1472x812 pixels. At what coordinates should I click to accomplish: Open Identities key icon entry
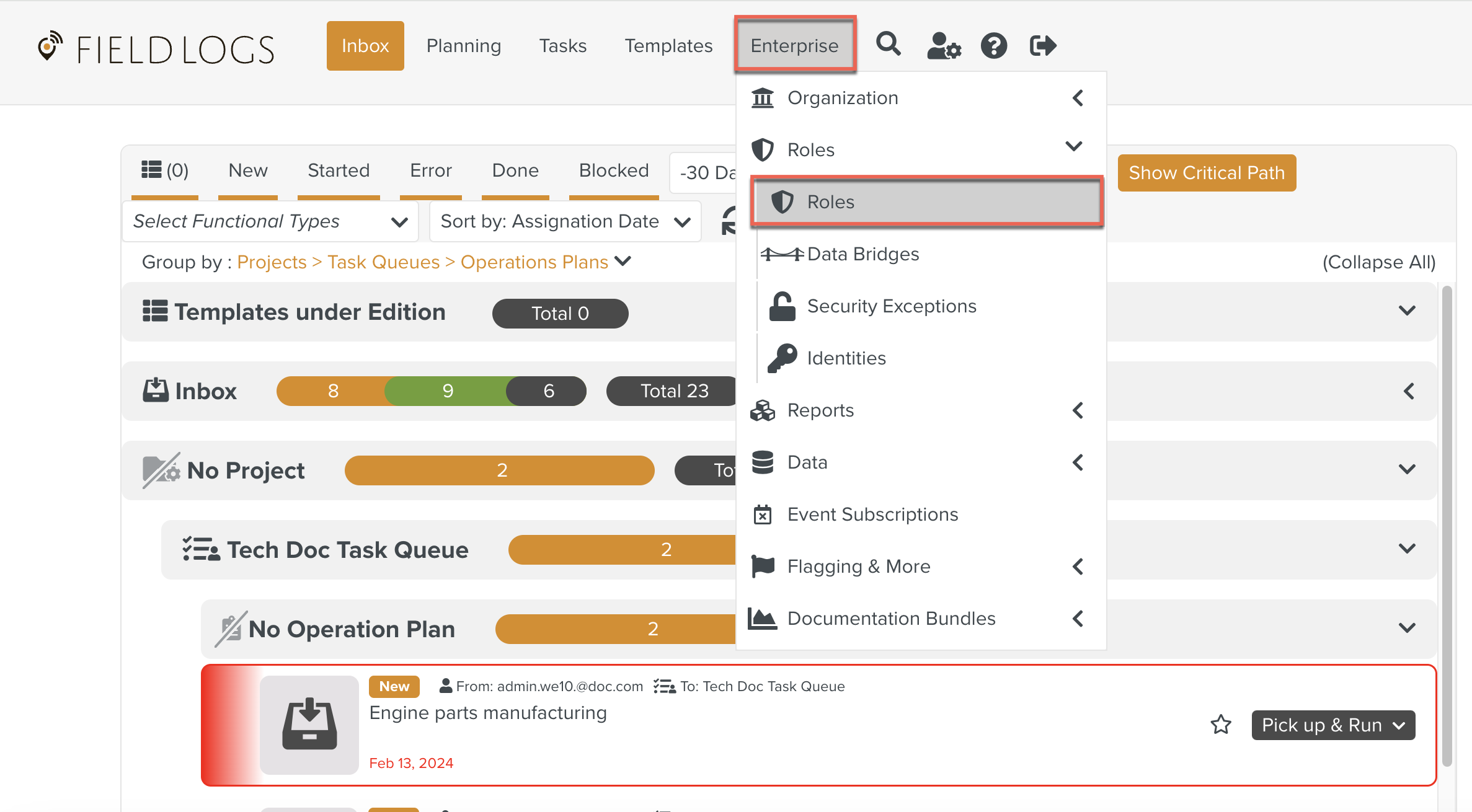846,358
